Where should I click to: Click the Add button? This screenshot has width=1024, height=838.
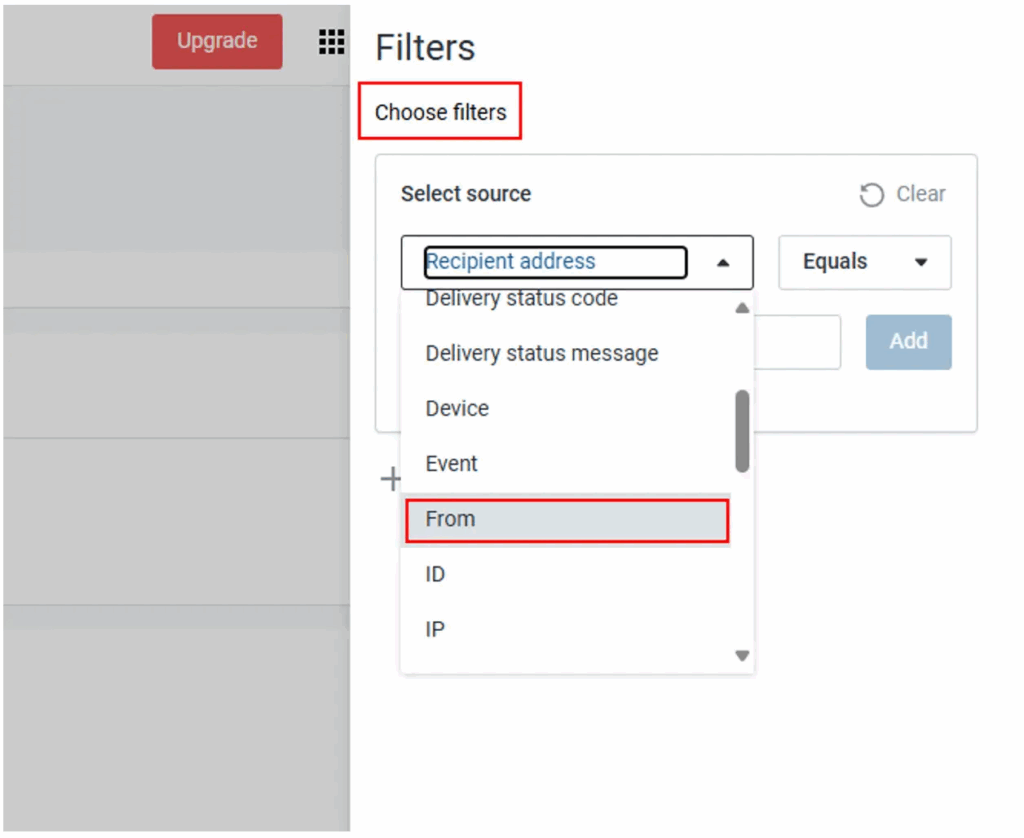pyautogui.click(x=908, y=342)
